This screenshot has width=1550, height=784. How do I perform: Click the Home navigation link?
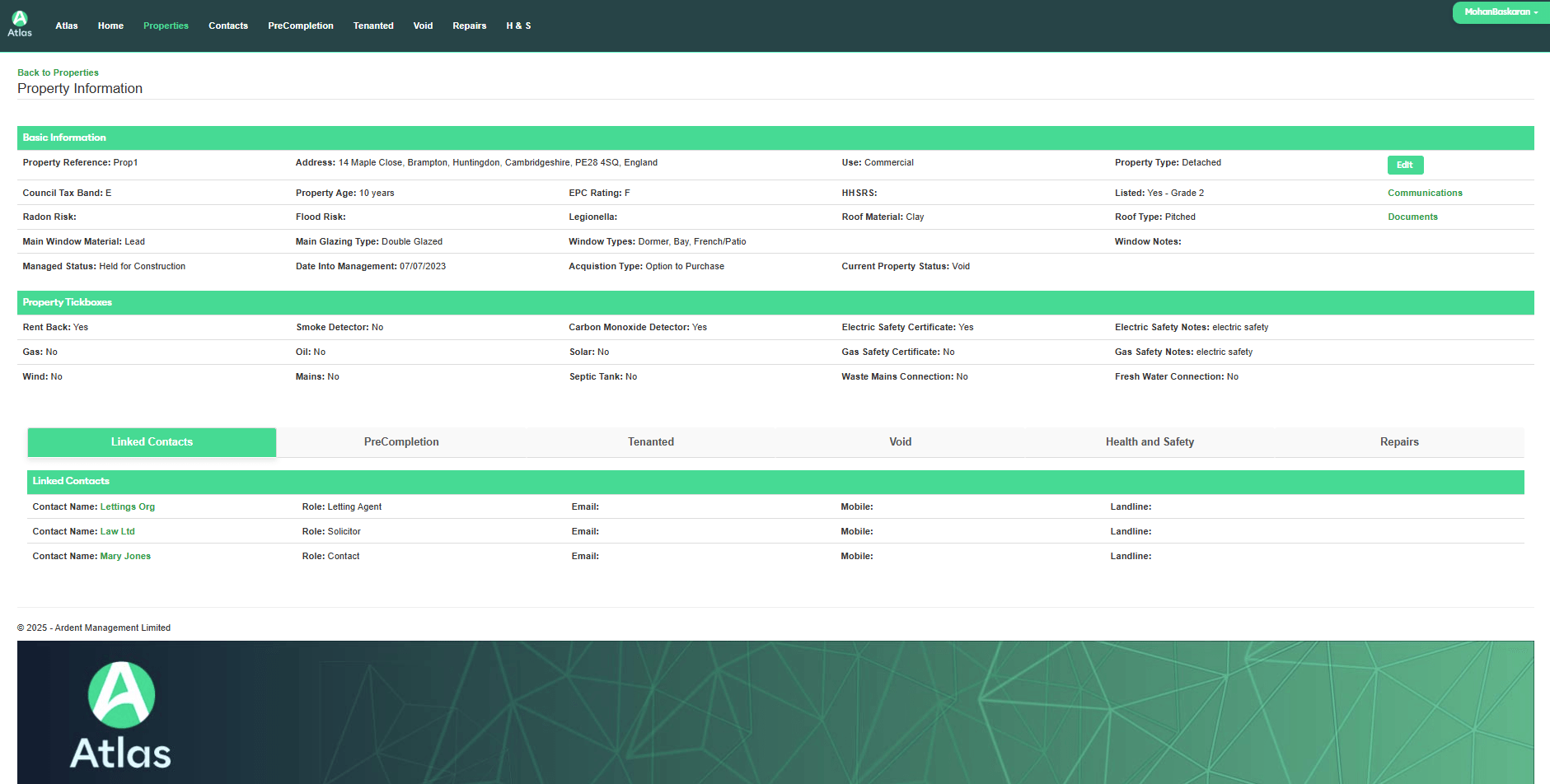(110, 26)
